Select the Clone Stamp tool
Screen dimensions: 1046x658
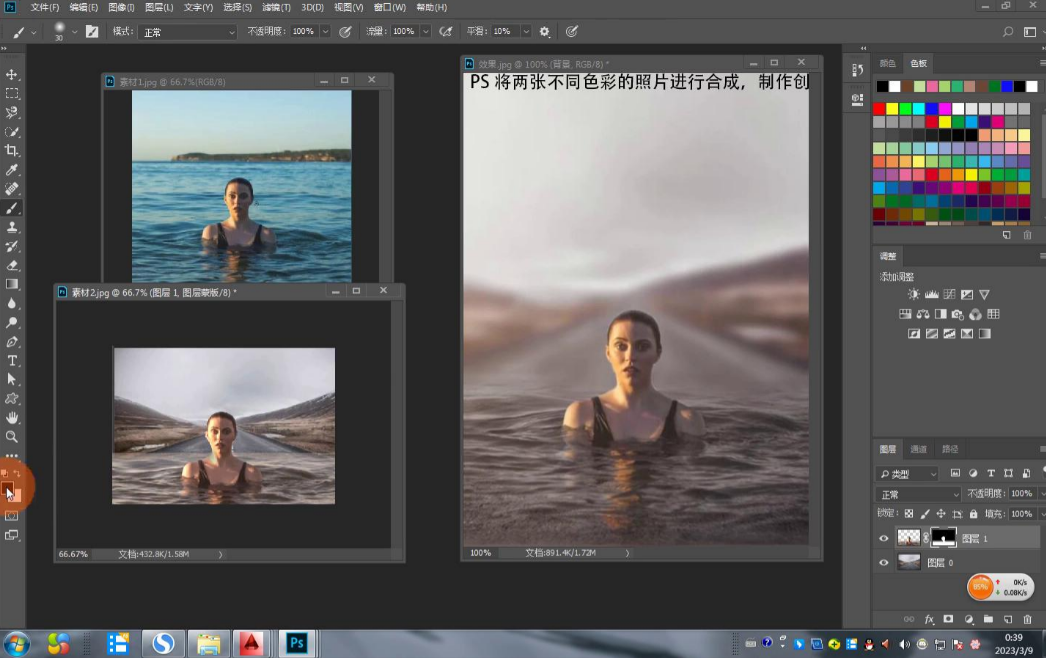12,227
